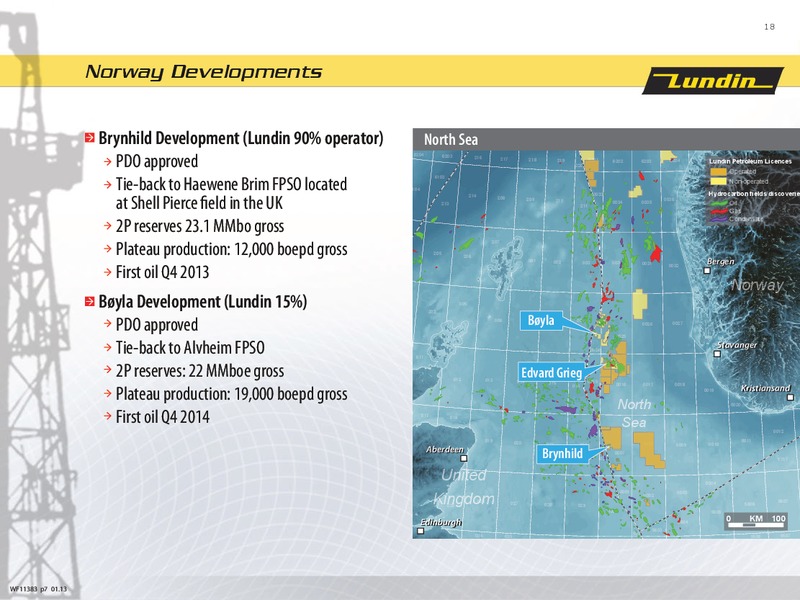800x600 pixels.
Task: Click "First oil Q4 2014"
Action: point(162,417)
